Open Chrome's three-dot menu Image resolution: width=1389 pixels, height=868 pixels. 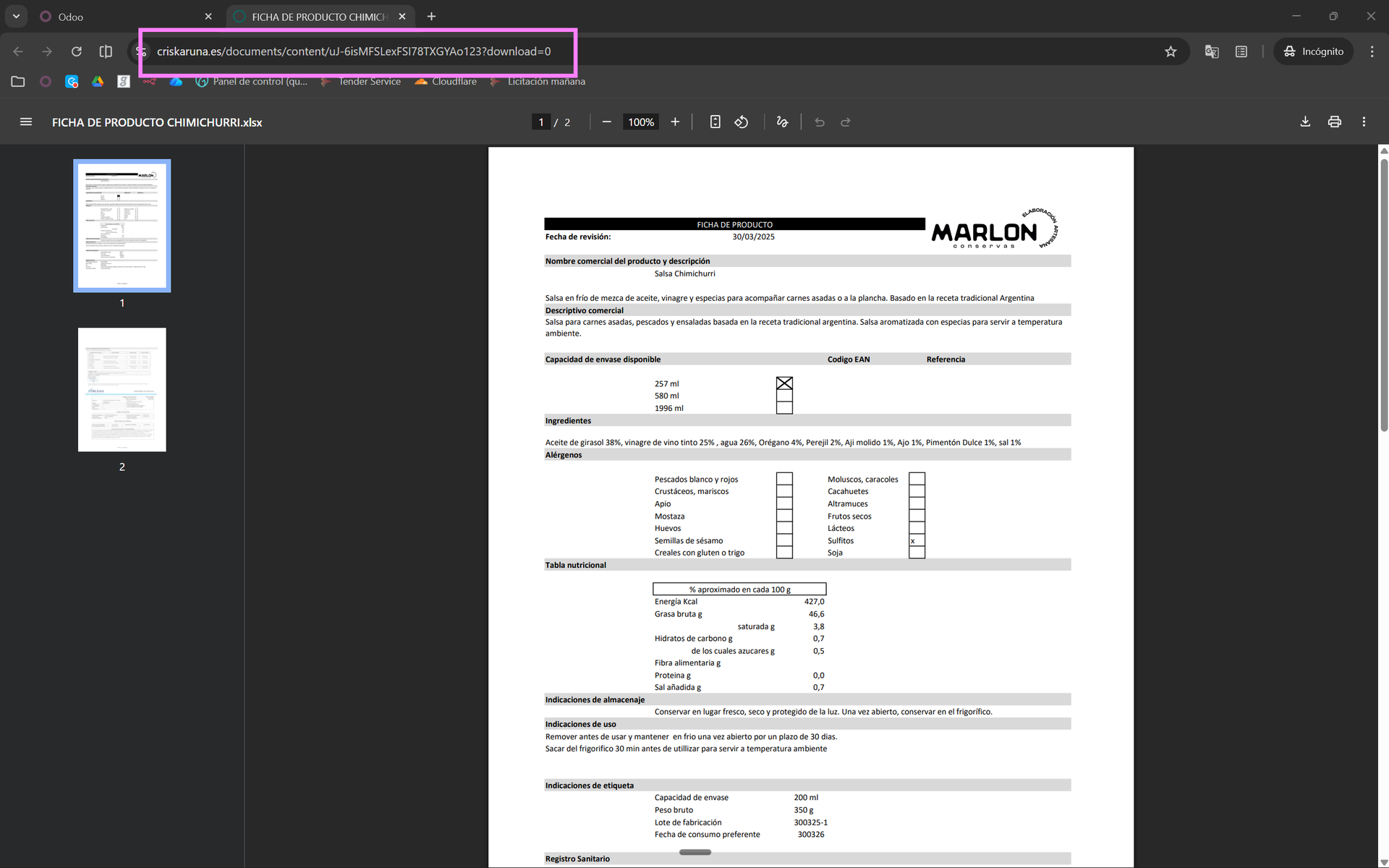click(1372, 51)
